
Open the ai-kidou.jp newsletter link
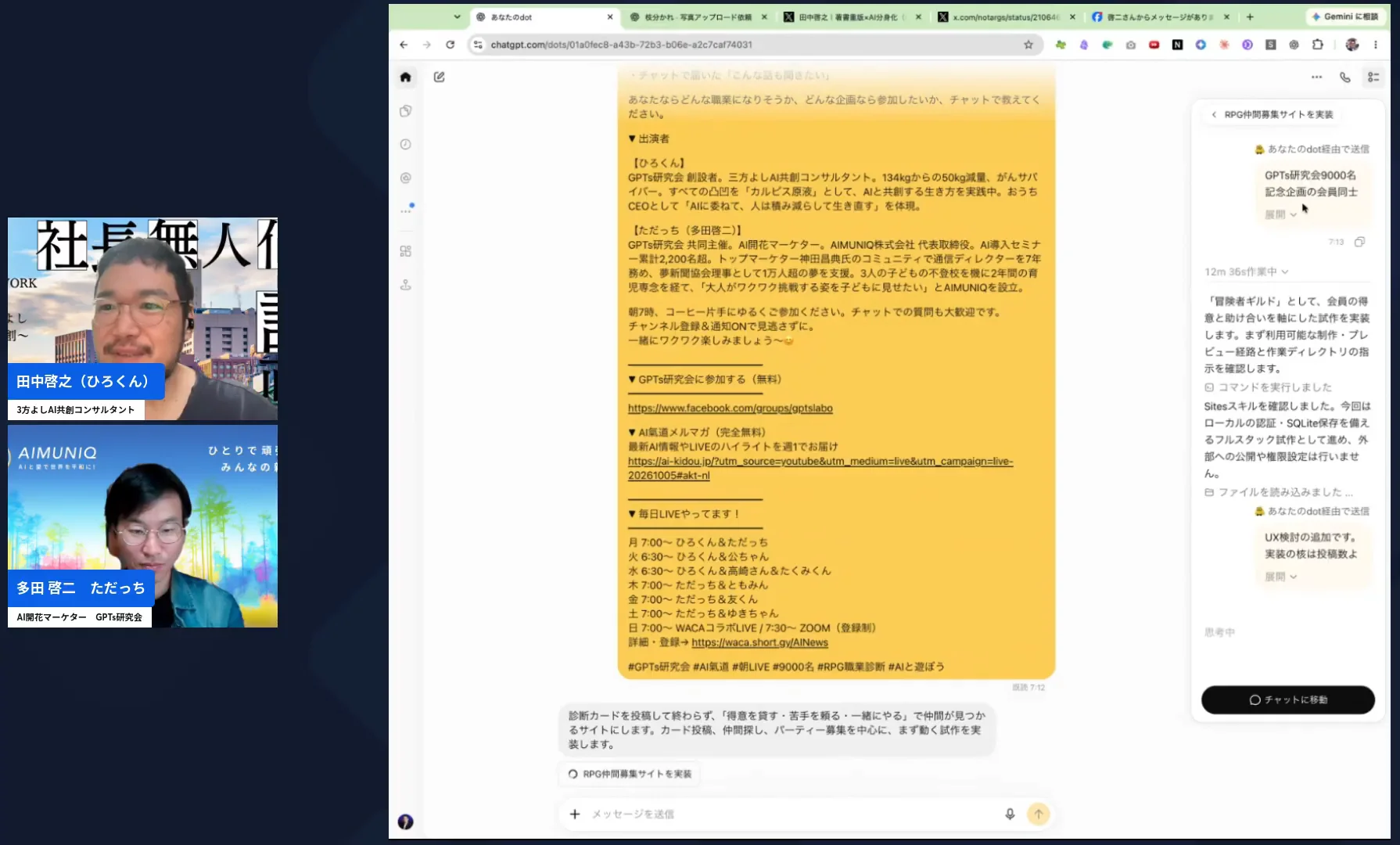820,468
